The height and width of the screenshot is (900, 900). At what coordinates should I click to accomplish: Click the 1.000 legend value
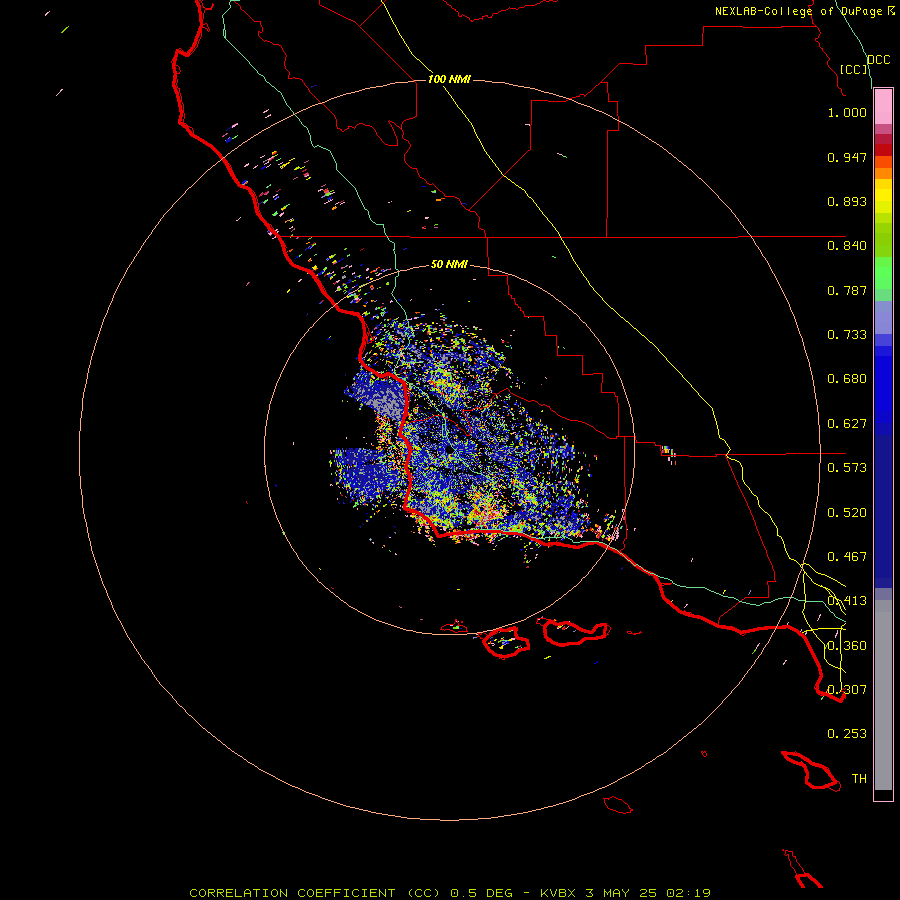click(847, 112)
